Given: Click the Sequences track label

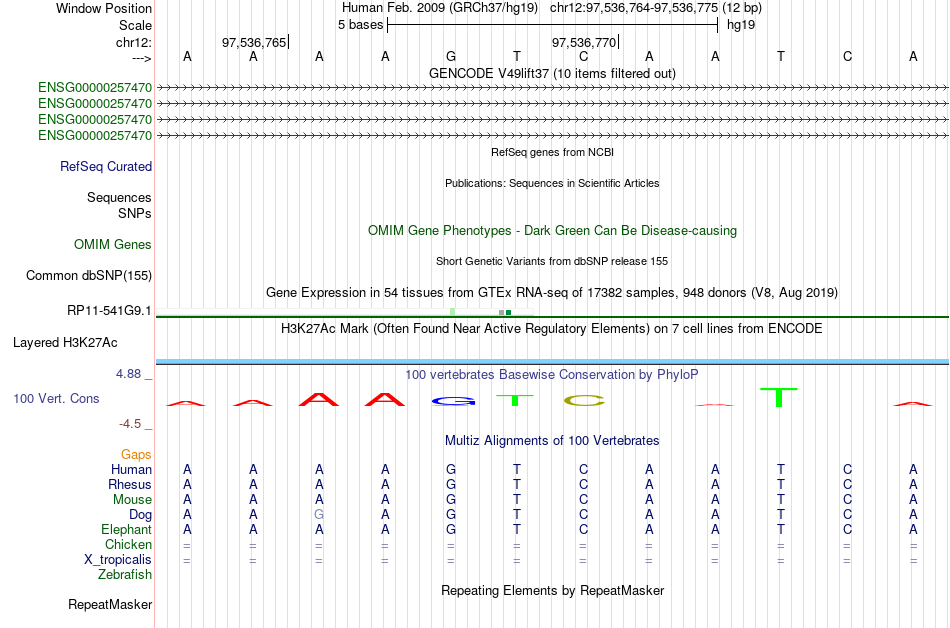Looking at the screenshot, I should click(x=119, y=197).
